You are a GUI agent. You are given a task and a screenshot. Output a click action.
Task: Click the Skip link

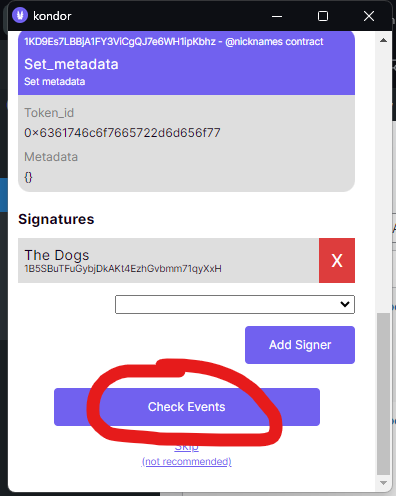[187, 447]
